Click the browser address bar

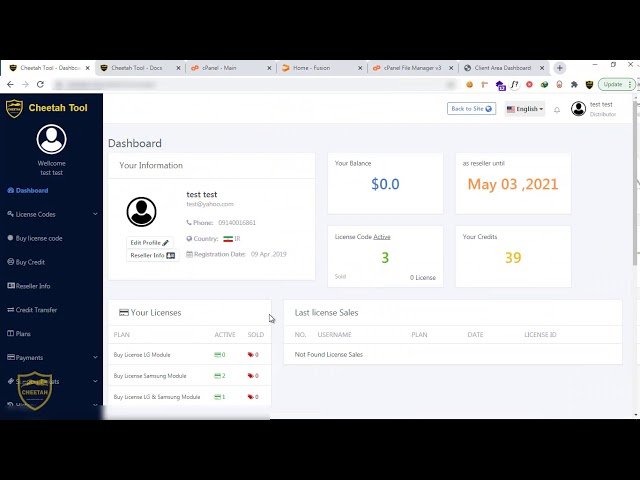(255, 84)
